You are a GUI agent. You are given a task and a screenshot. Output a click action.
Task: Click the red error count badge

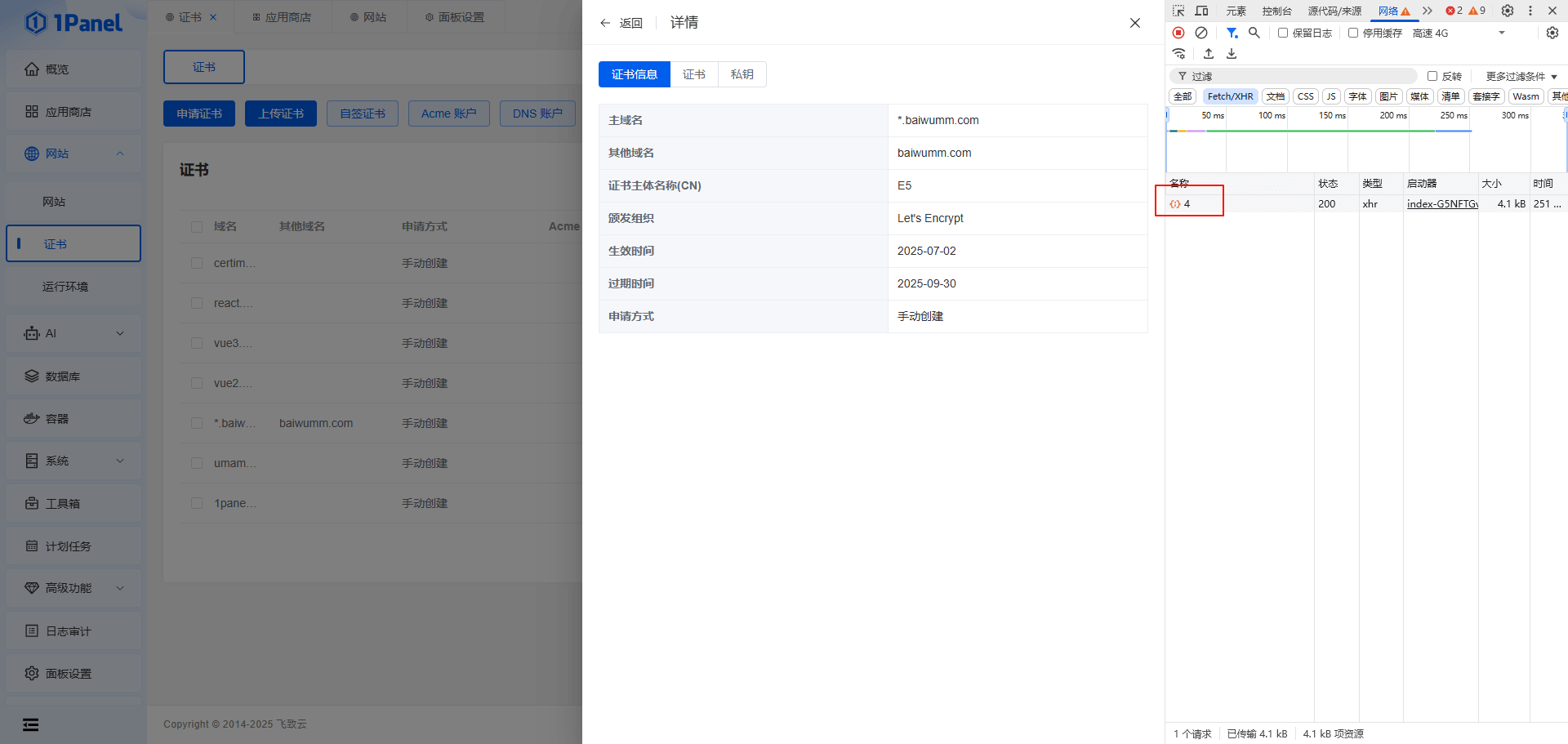(x=1454, y=11)
